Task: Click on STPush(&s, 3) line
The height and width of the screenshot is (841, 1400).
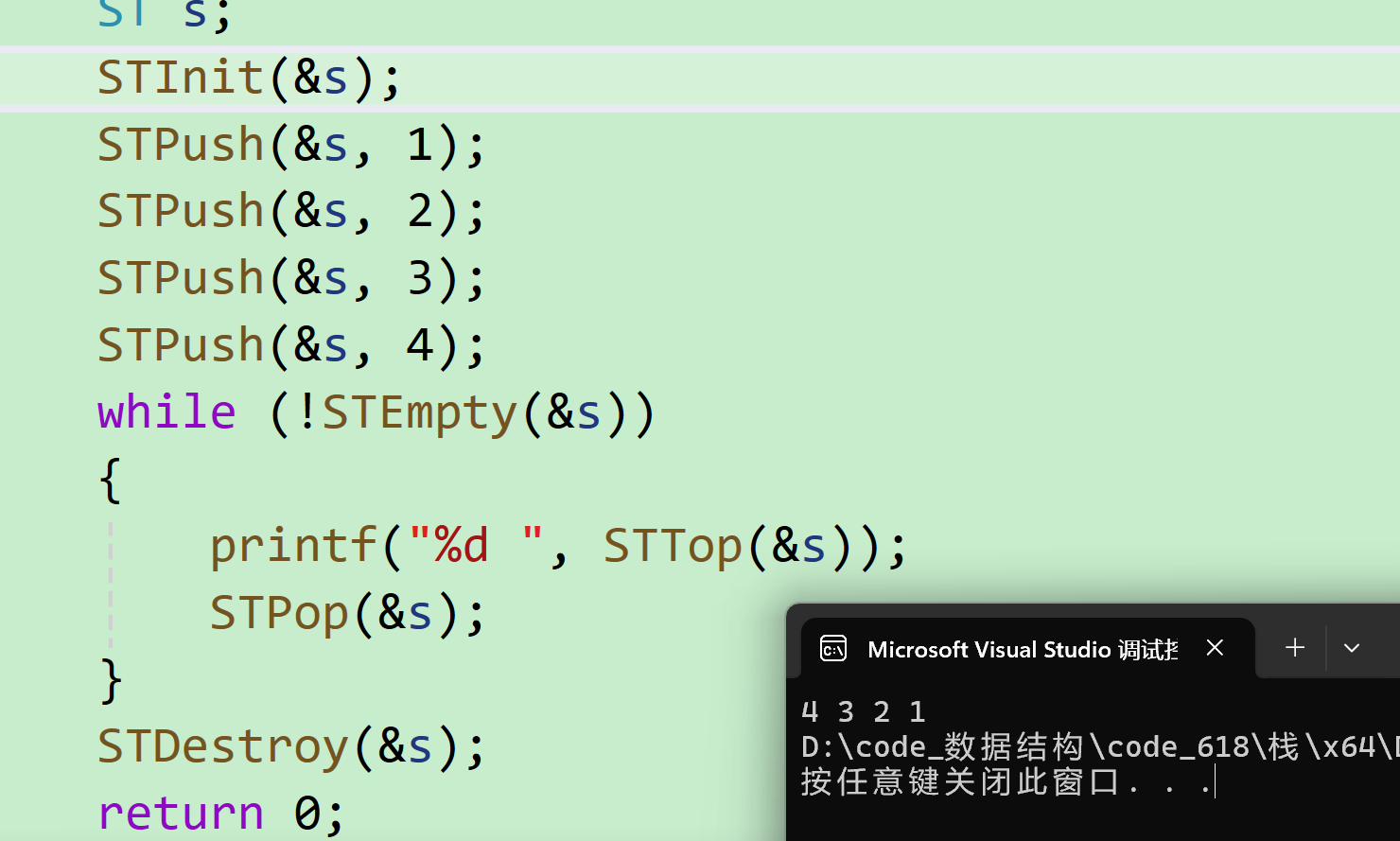Action: [291, 279]
